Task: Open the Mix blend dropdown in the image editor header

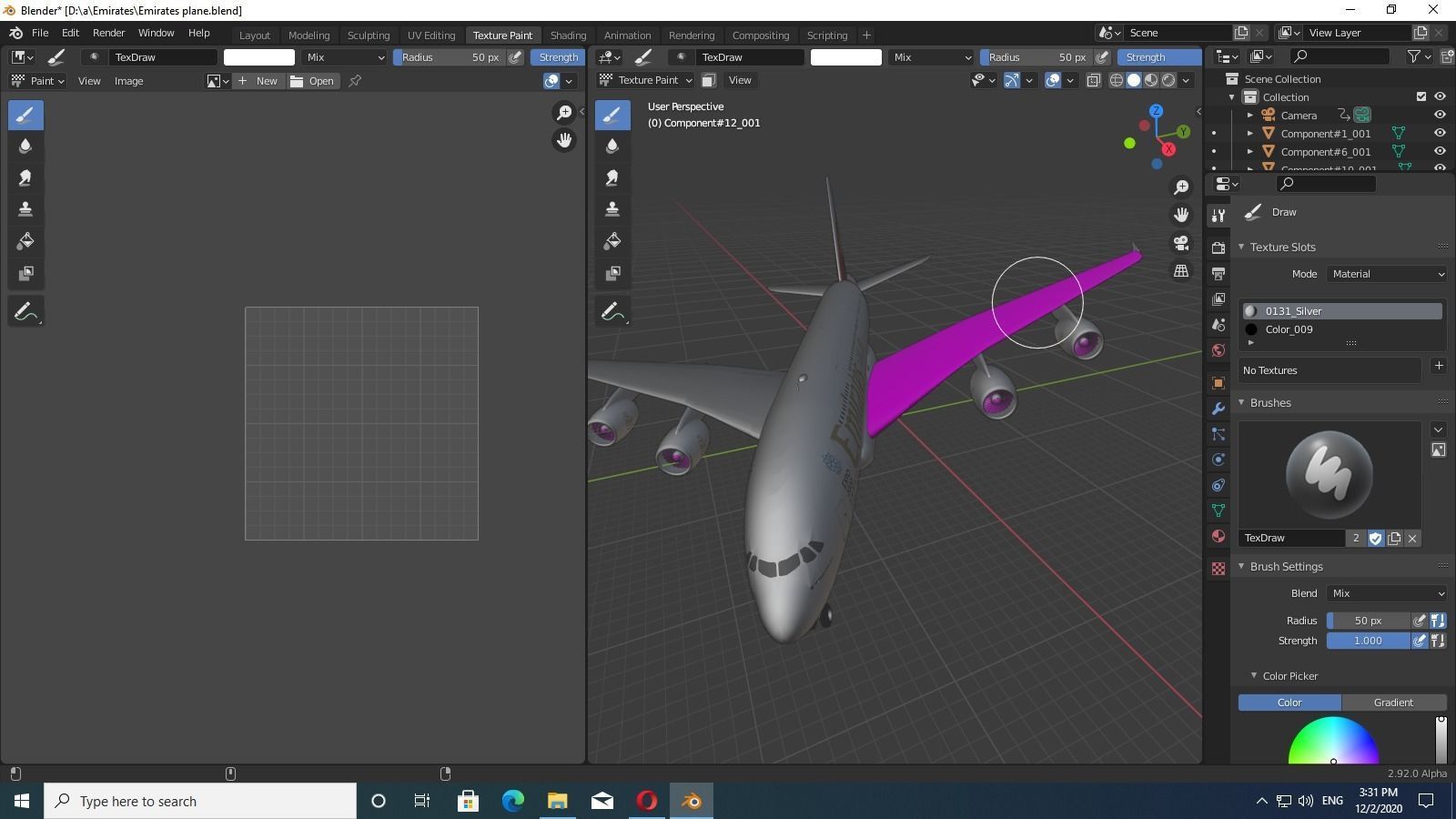Action: click(345, 57)
